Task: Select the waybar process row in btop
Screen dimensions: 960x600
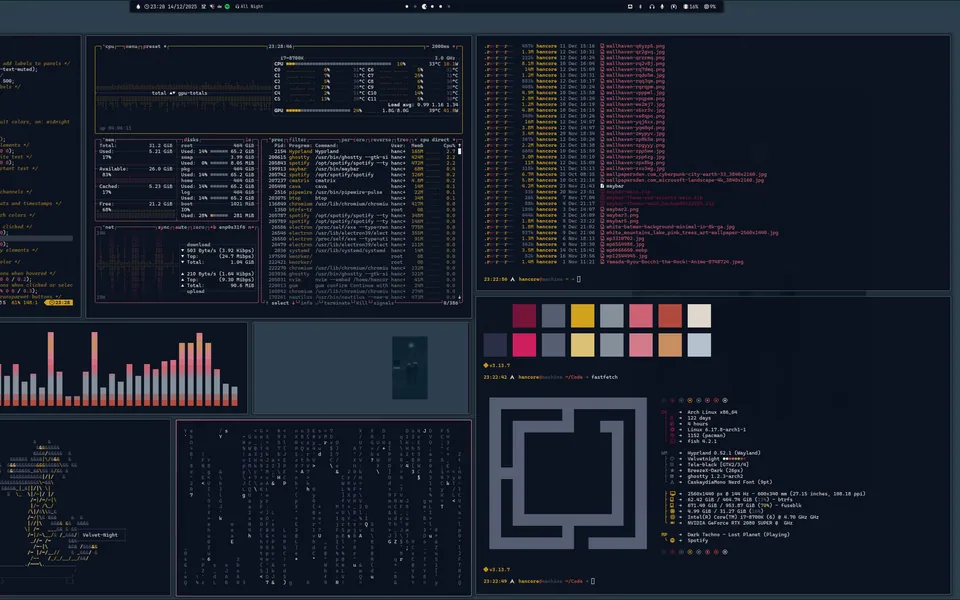Action: click(361, 169)
